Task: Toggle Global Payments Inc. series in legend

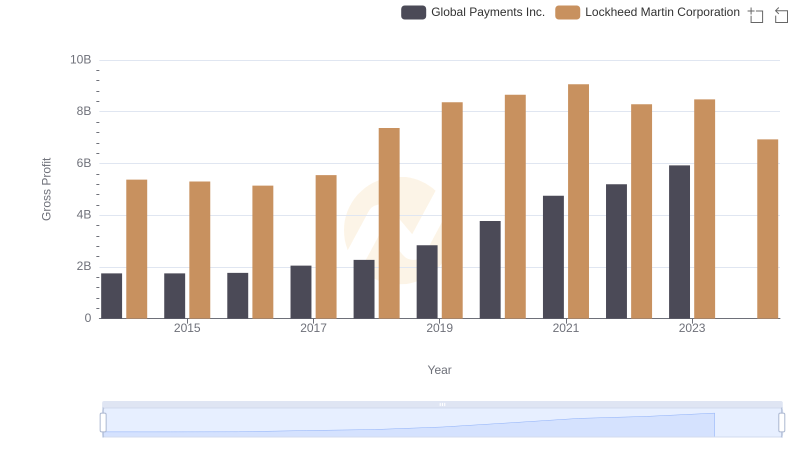Action: tap(473, 12)
